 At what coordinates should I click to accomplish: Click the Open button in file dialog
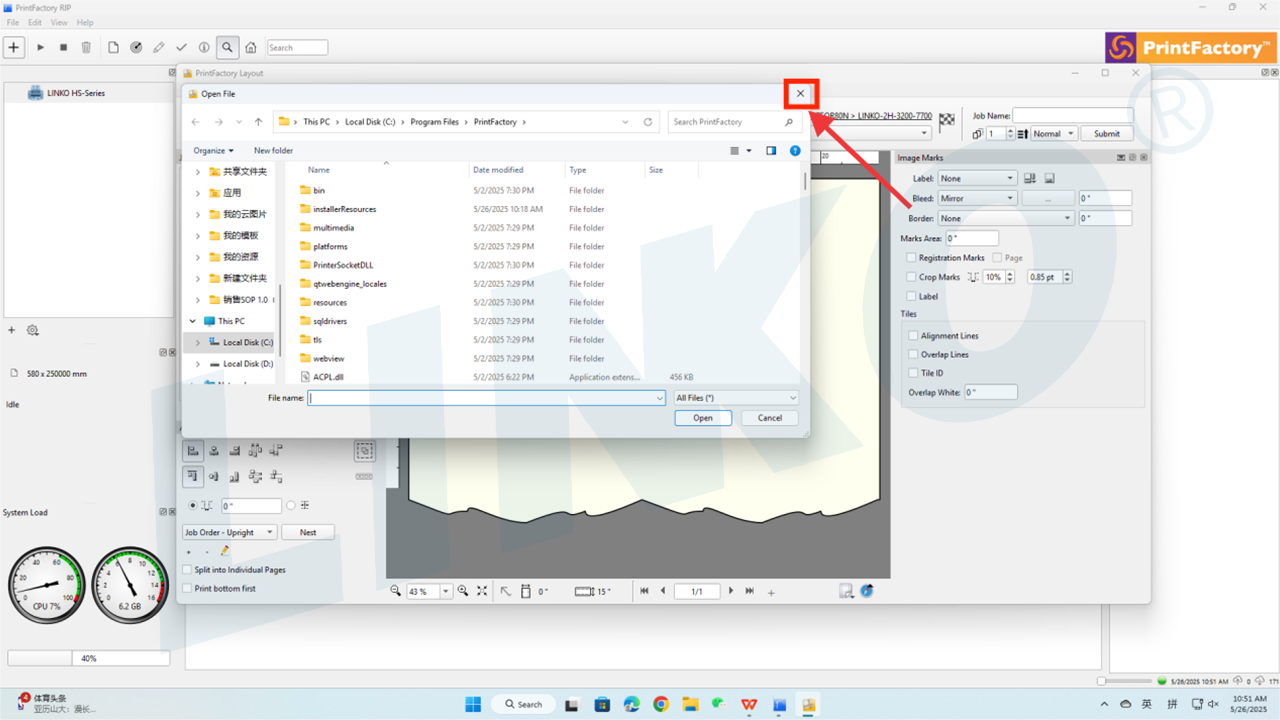[703, 418]
